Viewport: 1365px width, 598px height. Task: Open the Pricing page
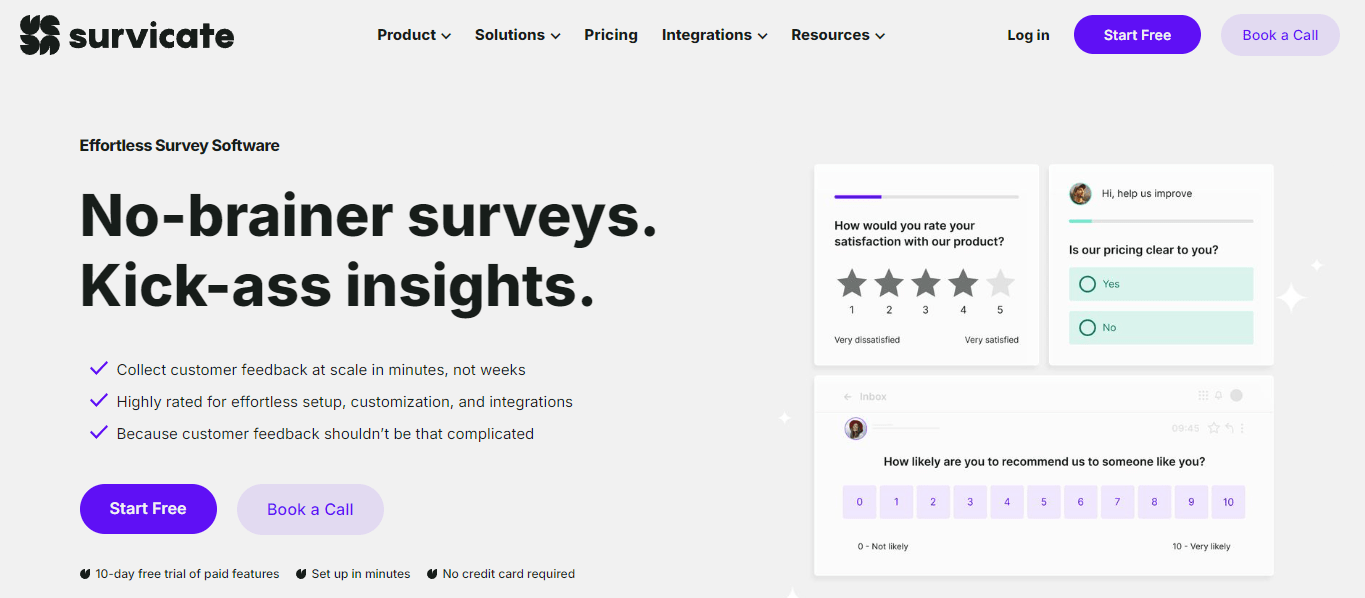[x=610, y=34]
